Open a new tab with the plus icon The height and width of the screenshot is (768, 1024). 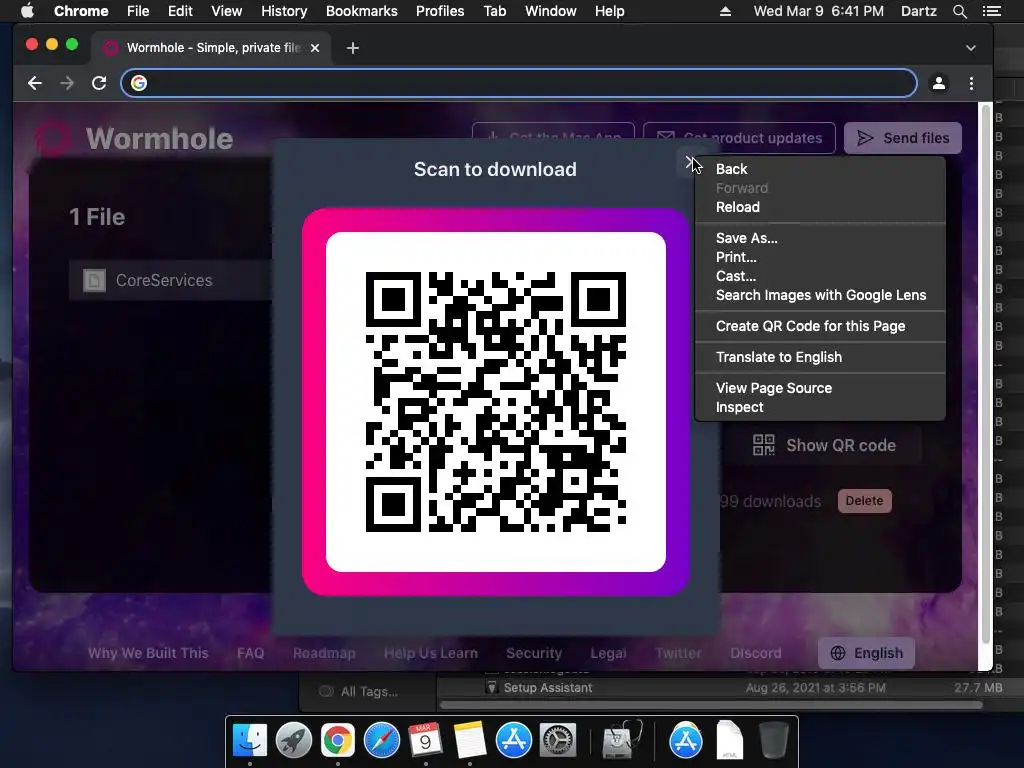(353, 48)
